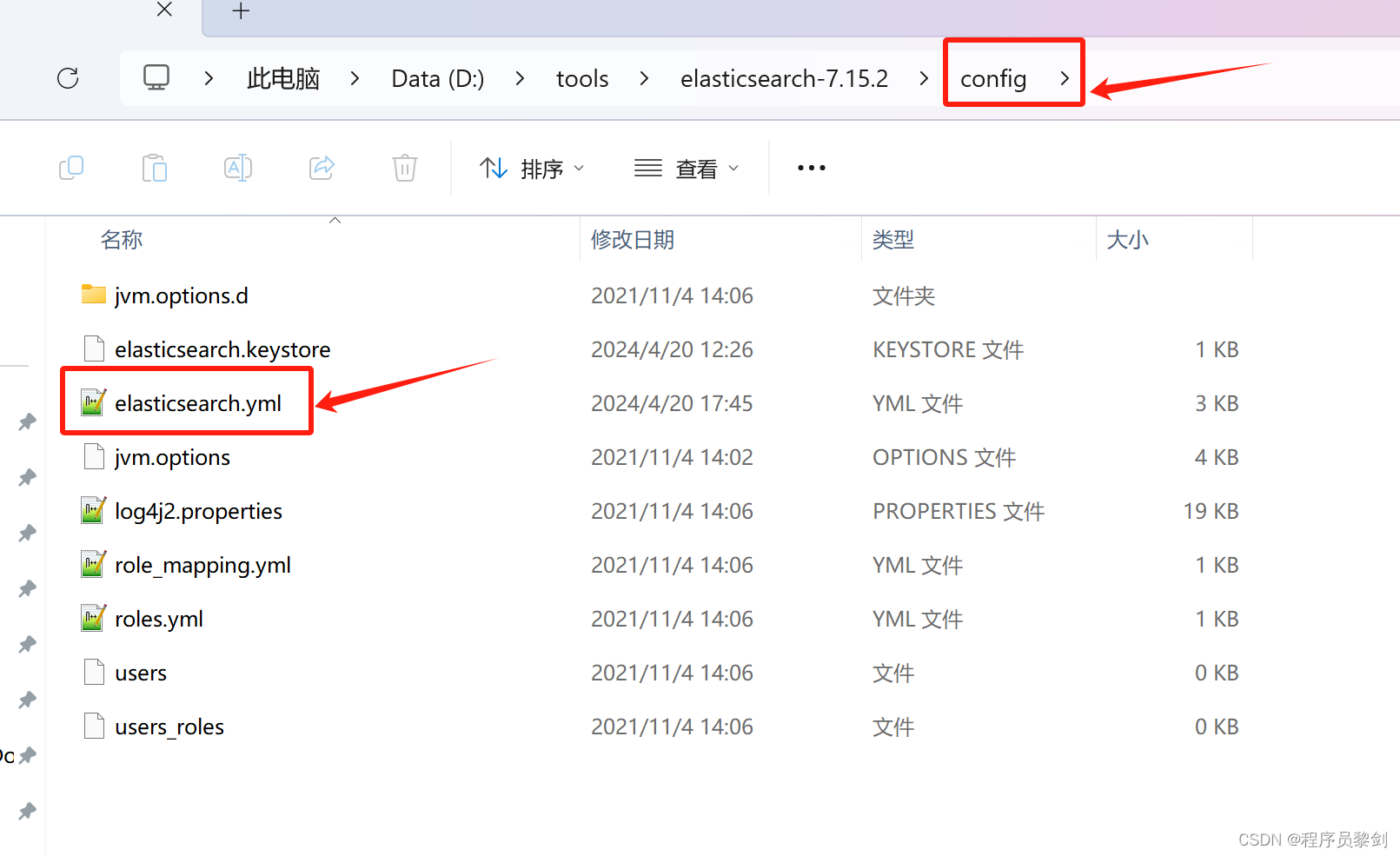
Task: Open the 查看 (View) dropdown
Action: (x=687, y=168)
